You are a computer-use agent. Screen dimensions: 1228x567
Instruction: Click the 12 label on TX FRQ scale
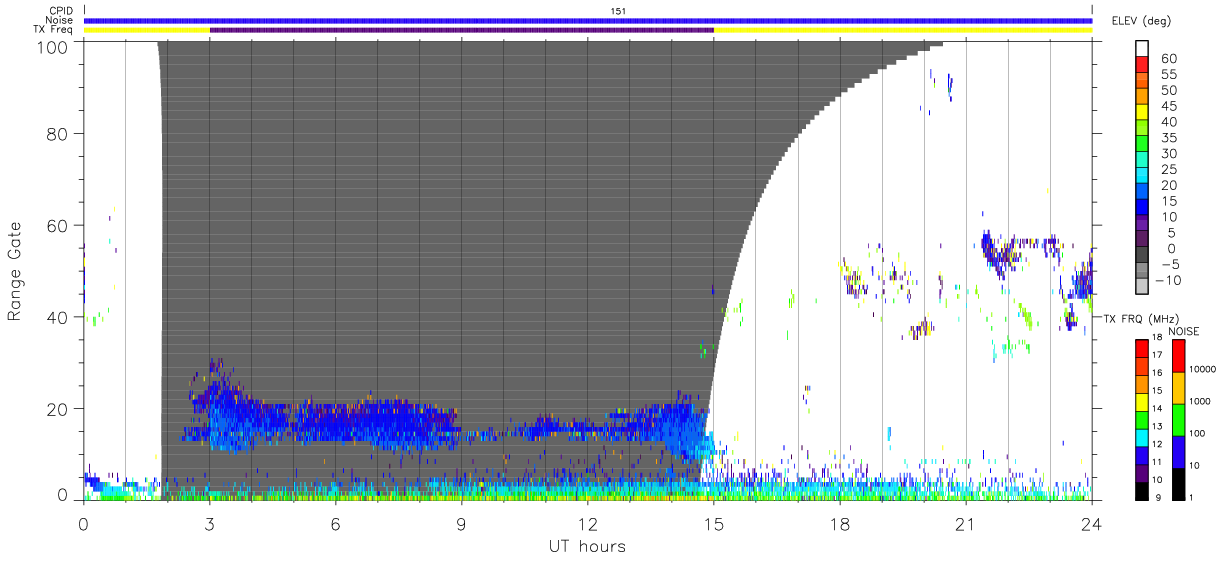point(1158,444)
